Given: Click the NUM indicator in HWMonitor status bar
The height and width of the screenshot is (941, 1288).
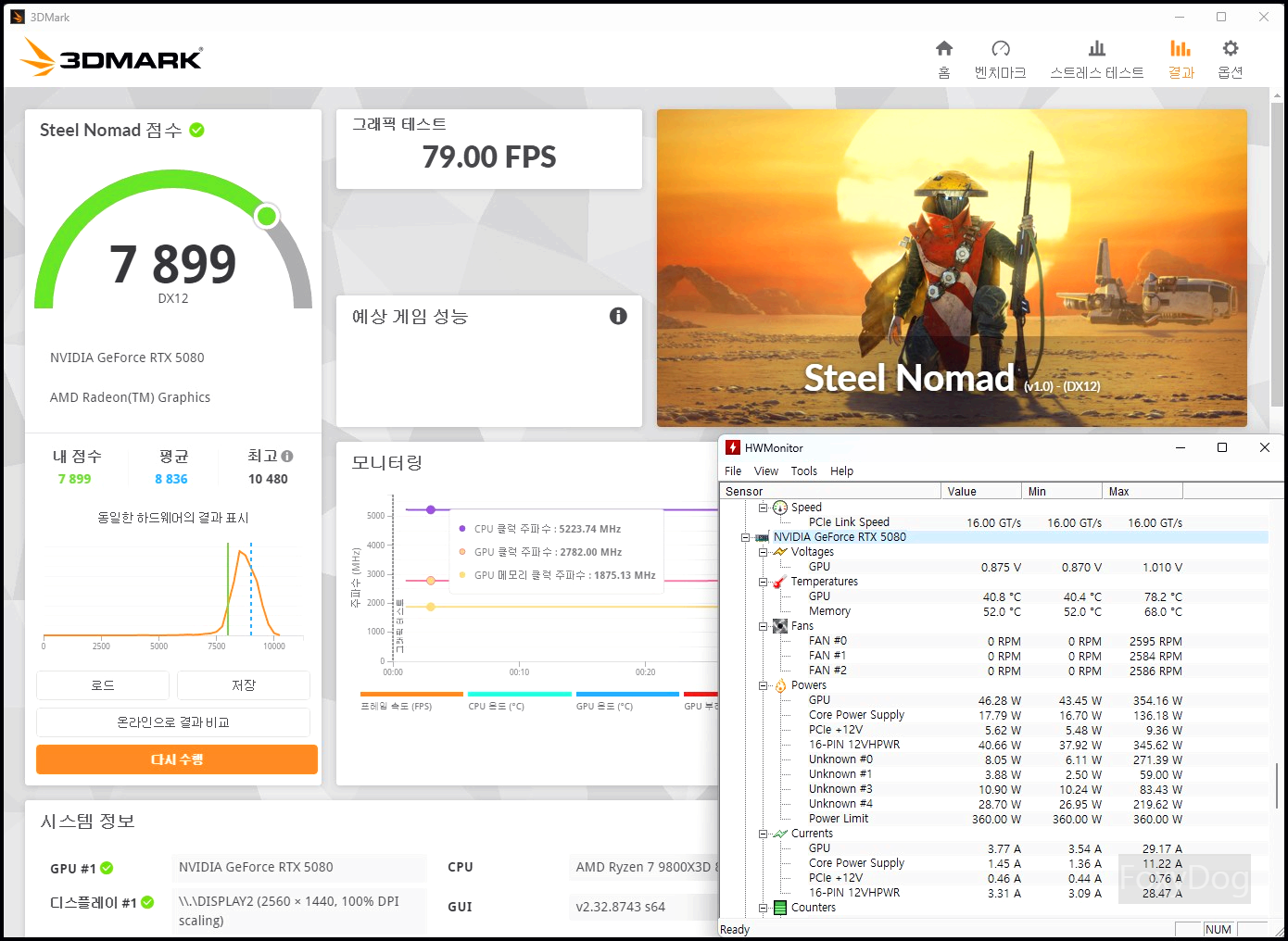Looking at the screenshot, I should (1219, 930).
